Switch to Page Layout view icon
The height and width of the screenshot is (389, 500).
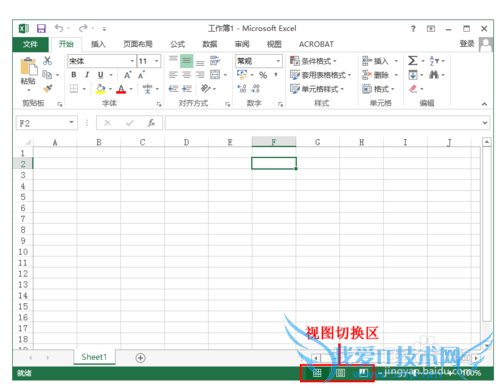tap(340, 373)
